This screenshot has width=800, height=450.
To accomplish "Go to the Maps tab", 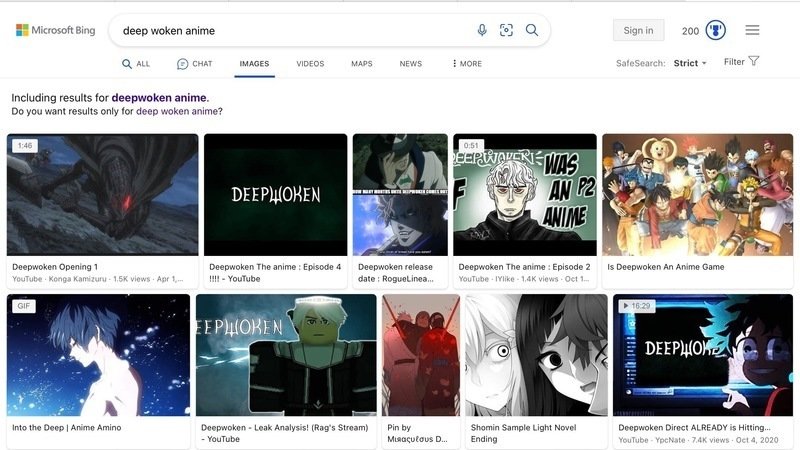I will [x=362, y=64].
